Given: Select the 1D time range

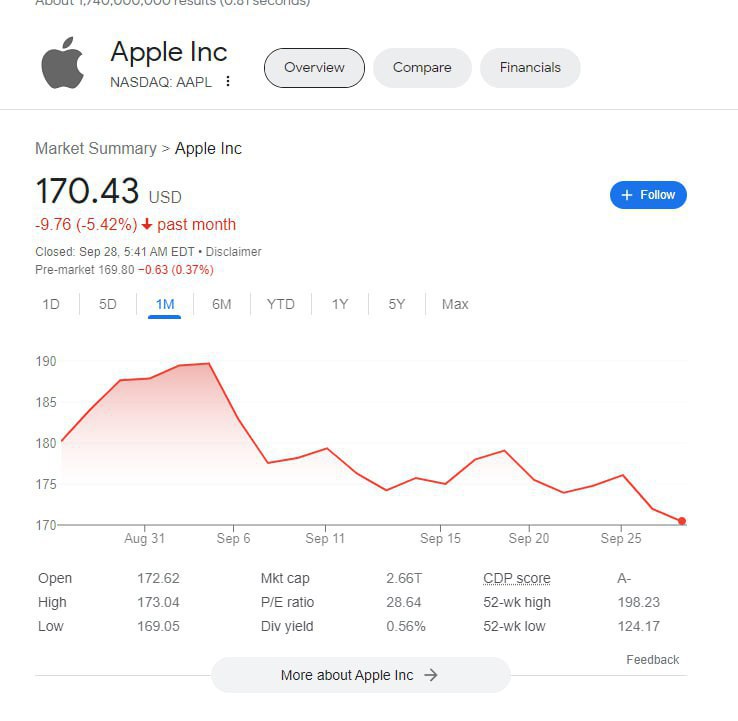Looking at the screenshot, I should pyautogui.click(x=51, y=304).
